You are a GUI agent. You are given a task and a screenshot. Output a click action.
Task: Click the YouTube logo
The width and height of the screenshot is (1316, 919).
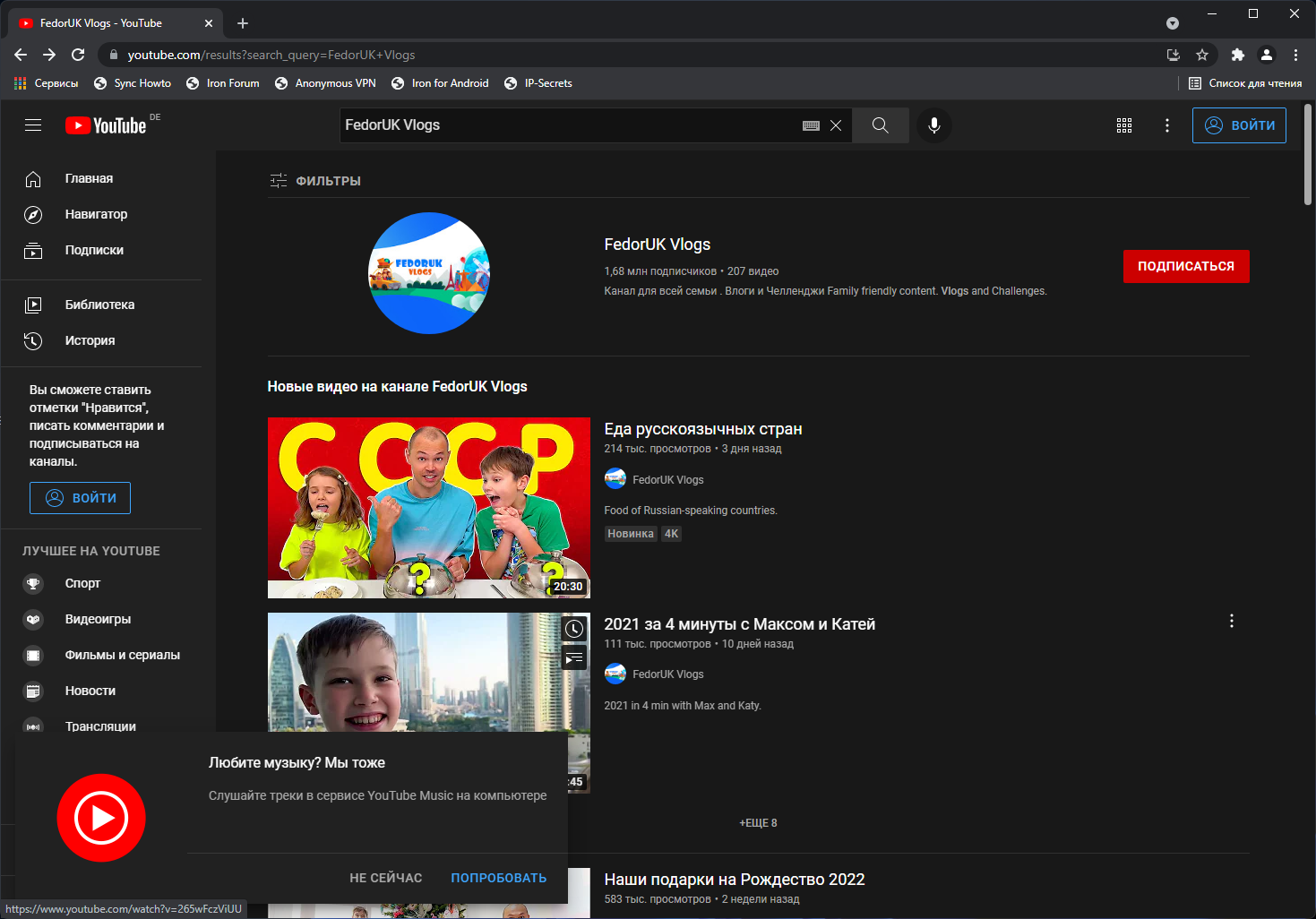coord(106,125)
